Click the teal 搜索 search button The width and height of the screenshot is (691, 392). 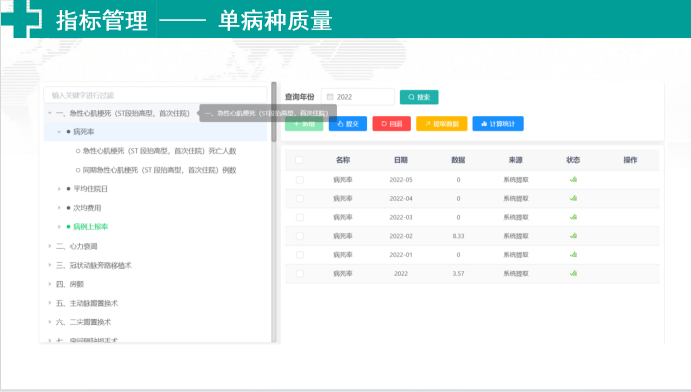[419, 97]
